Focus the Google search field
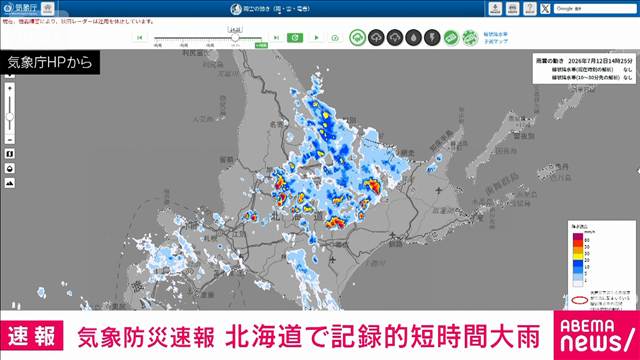The image size is (640, 360). tap(595, 9)
